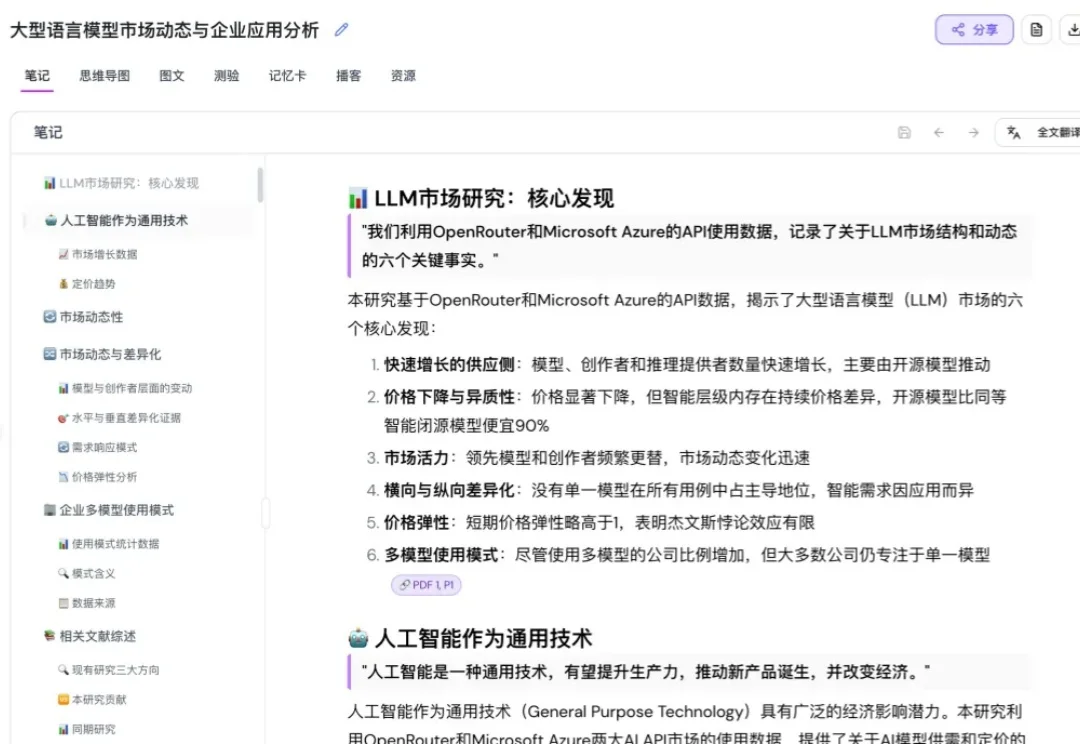
Task: Click the save icon in the note toolbar
Action: point(904,132)
